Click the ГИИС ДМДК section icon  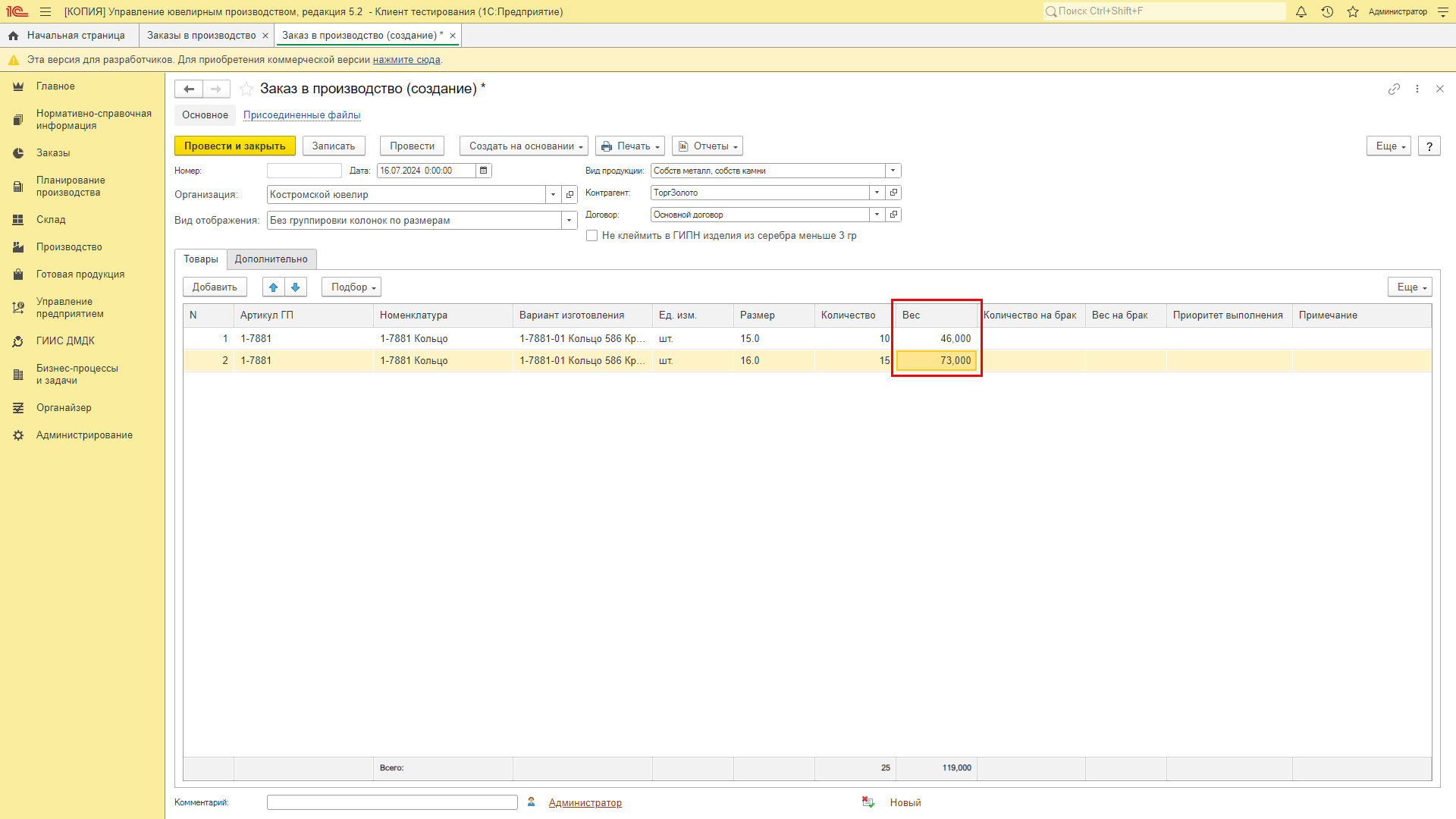pos(18,341)
